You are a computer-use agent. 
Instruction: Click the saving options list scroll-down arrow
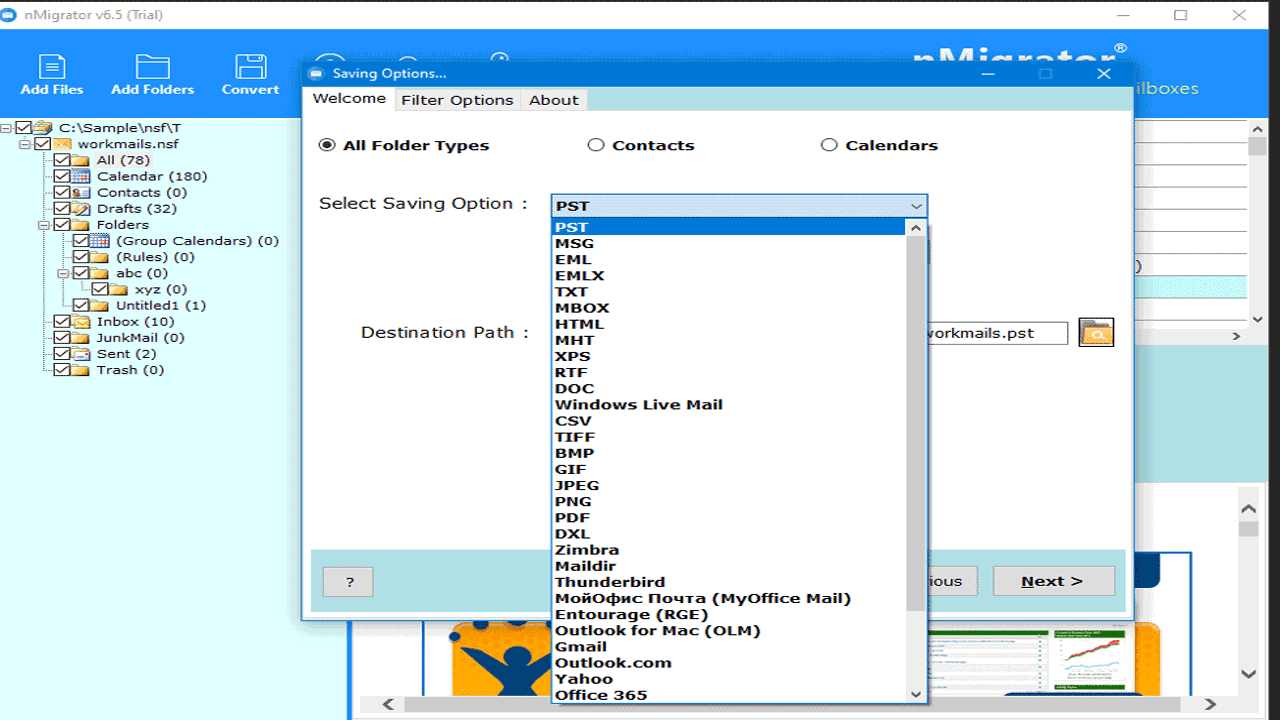coord(916,694)
